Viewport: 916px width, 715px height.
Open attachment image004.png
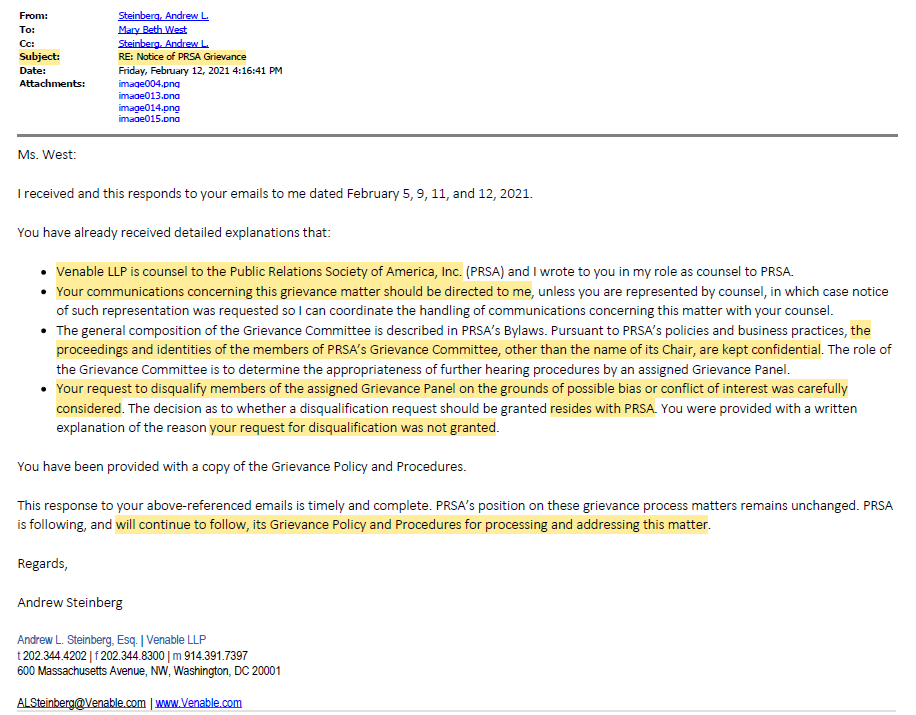pyautogui.click(x=148, y=84)
